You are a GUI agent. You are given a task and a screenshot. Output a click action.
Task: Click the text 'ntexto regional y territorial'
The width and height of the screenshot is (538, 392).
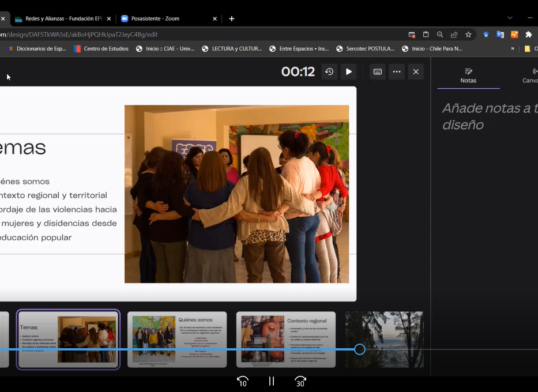pos(54,195)
